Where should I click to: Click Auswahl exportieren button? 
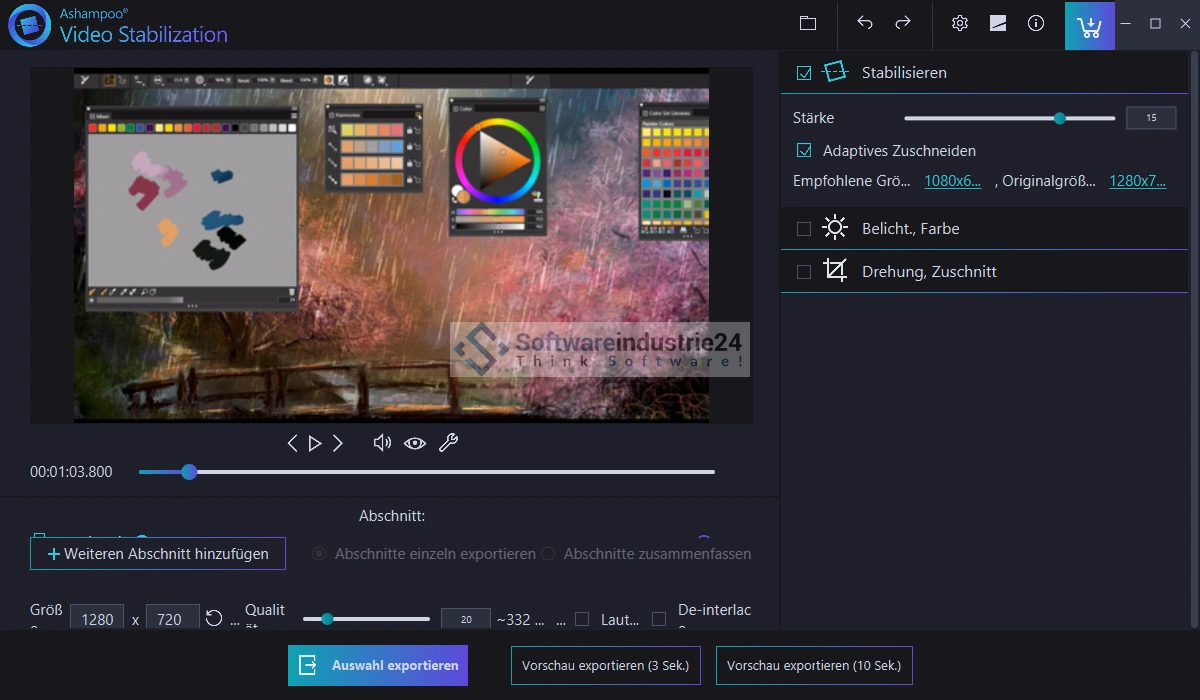tap(378, 665)
